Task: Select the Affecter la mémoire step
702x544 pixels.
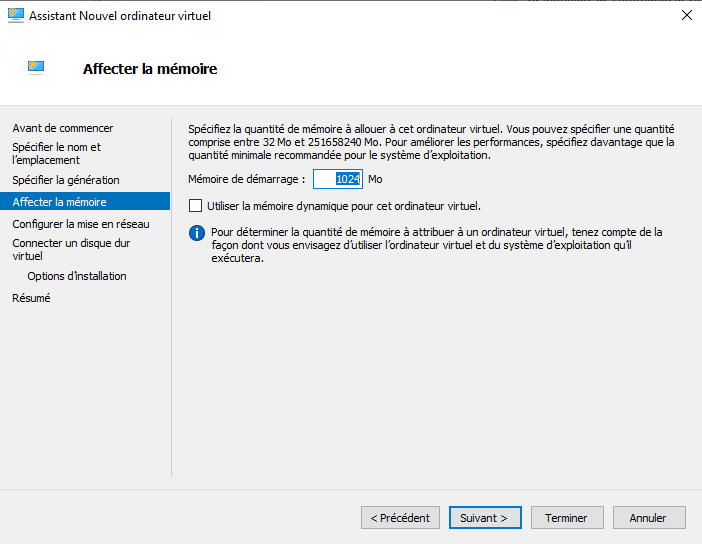Action: 59,202
